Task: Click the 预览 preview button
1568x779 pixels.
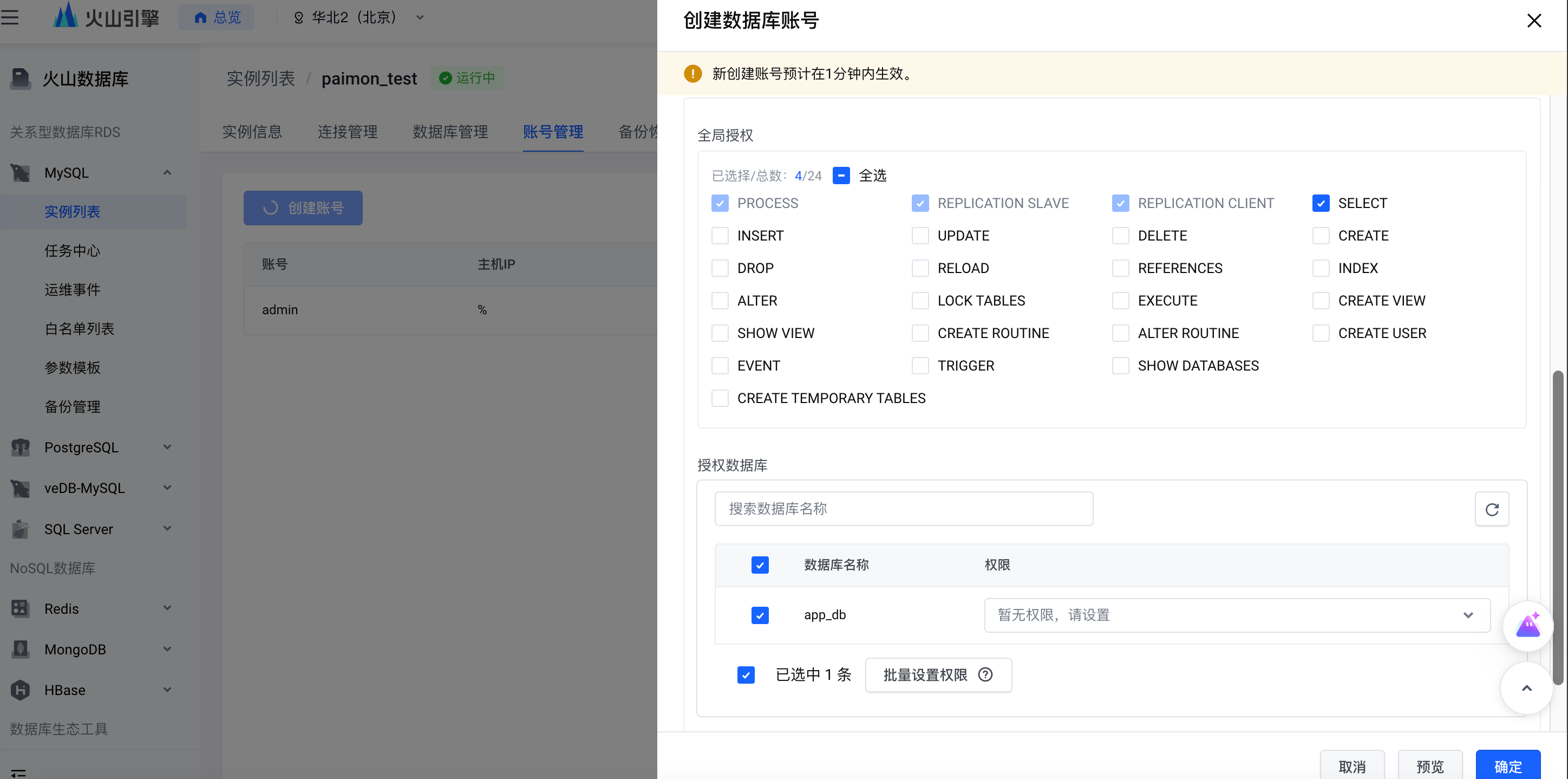Action: point(1430,766)
